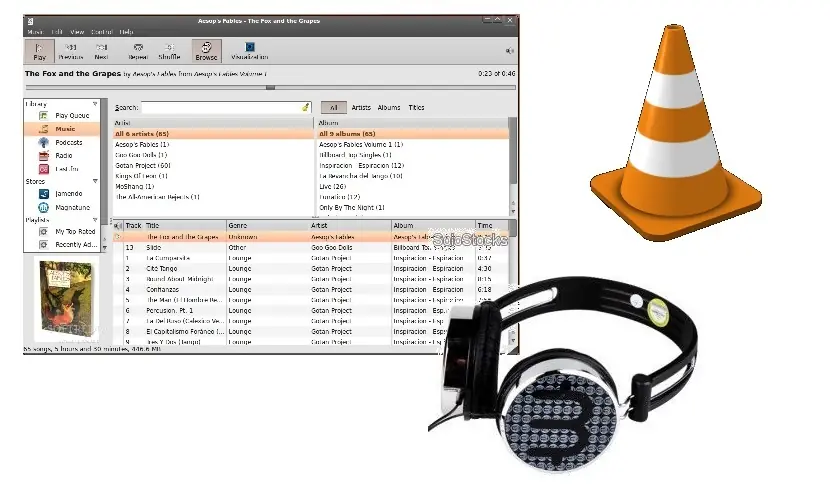Collapse the Library section
The image size is (830, 500).
pos(95,104)
